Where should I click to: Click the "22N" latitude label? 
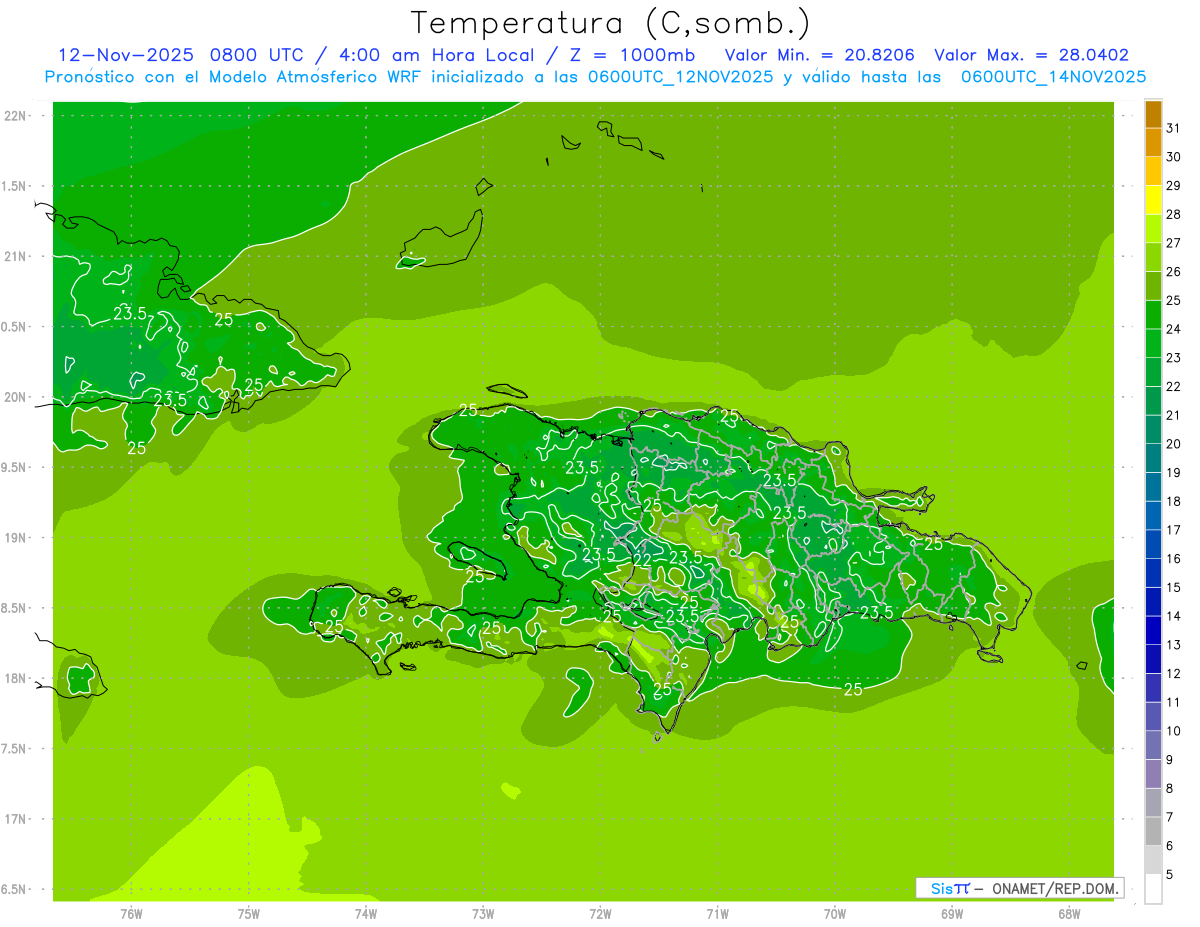(15, 115)
